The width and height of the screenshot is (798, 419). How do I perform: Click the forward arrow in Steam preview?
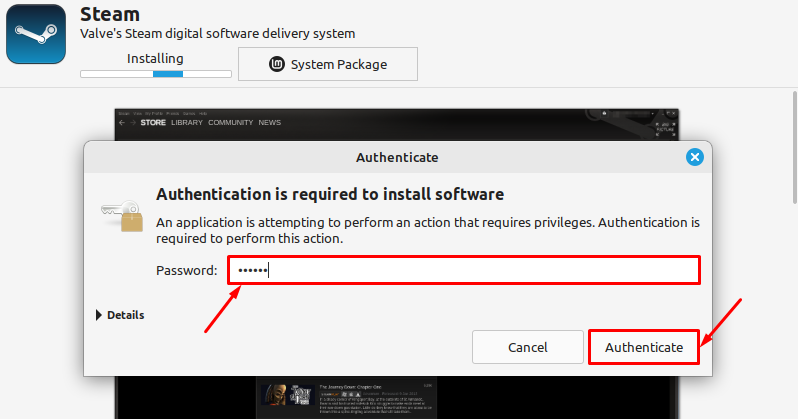click(x=133, y=123)
